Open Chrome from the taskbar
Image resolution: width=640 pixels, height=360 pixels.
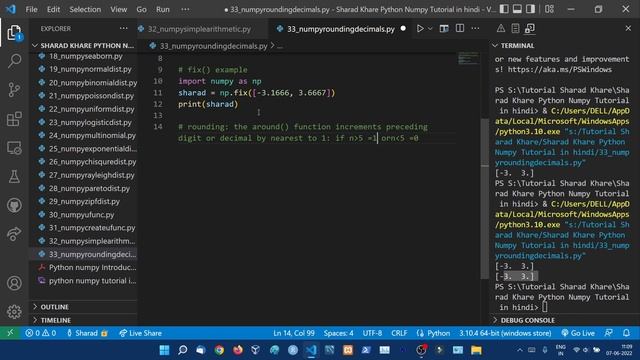coord(219,350)
